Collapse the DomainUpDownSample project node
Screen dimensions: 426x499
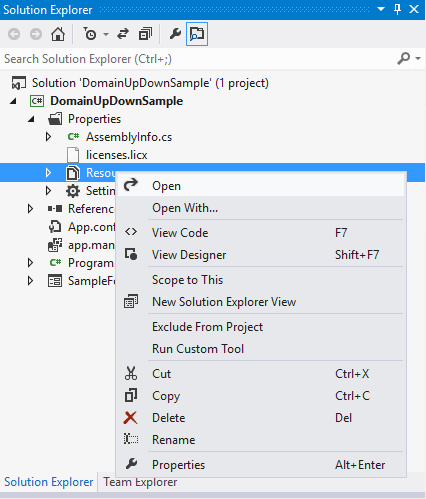pos(13,101)
